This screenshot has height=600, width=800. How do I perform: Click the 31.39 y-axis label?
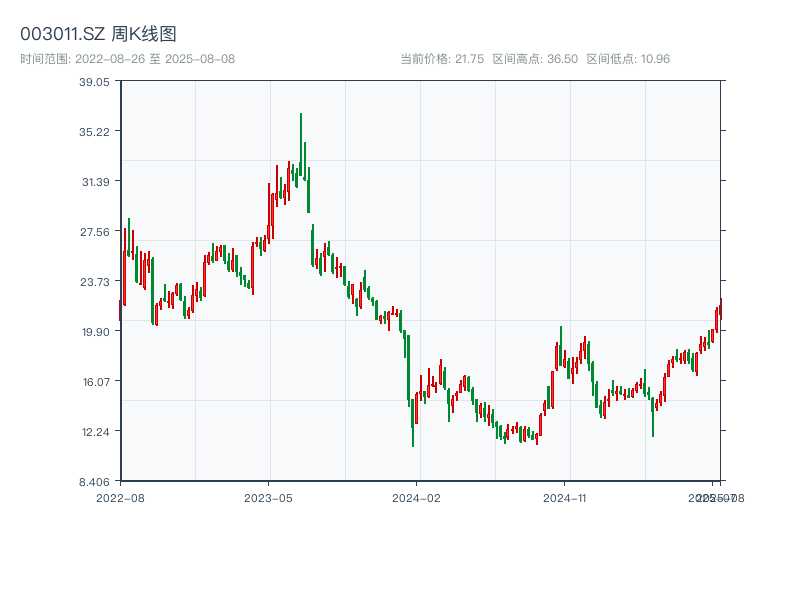pyautogui.click(x=95, y=182)
